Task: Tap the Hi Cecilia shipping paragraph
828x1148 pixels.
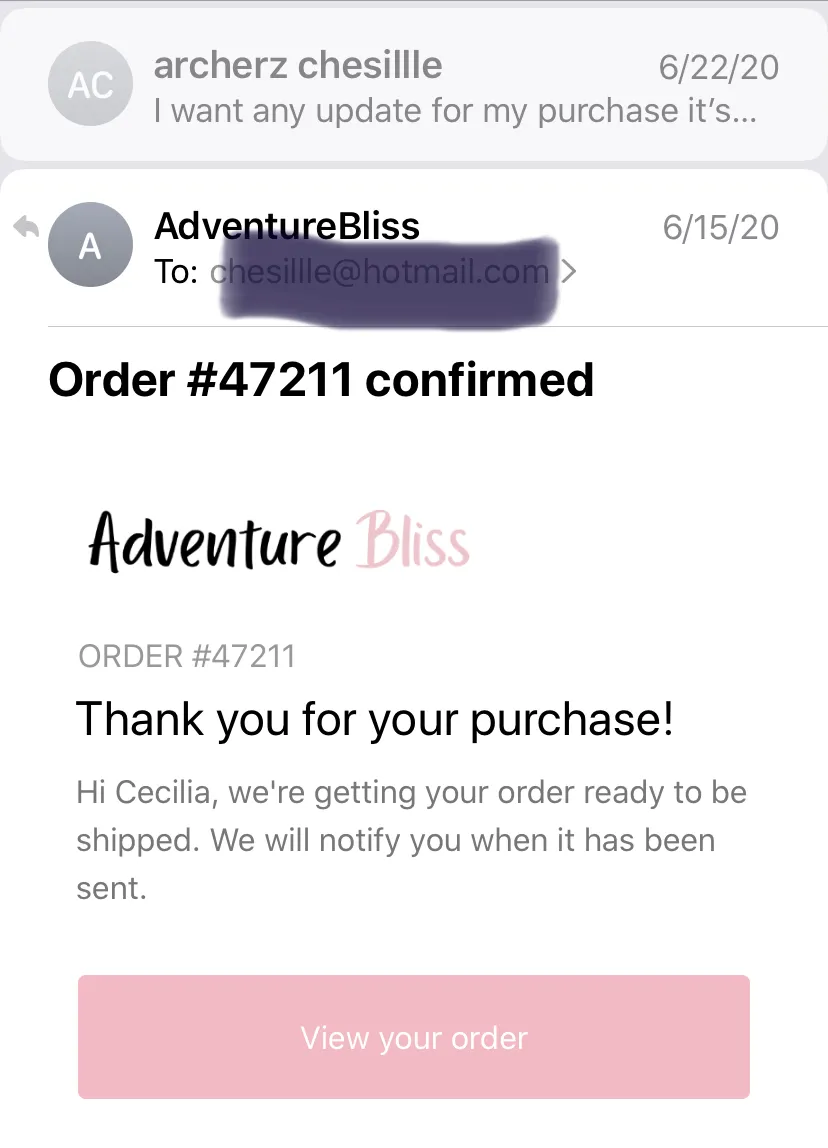Action: [411, 840]
